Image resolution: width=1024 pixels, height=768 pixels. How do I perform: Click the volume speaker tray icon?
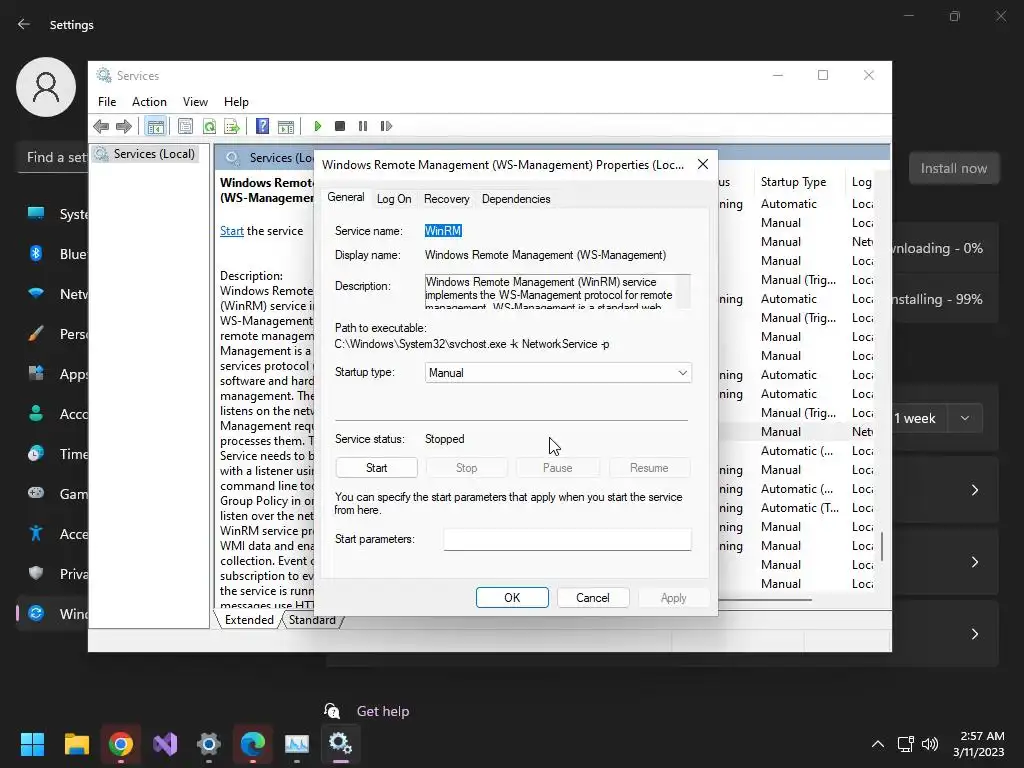(x=930, y=744)
